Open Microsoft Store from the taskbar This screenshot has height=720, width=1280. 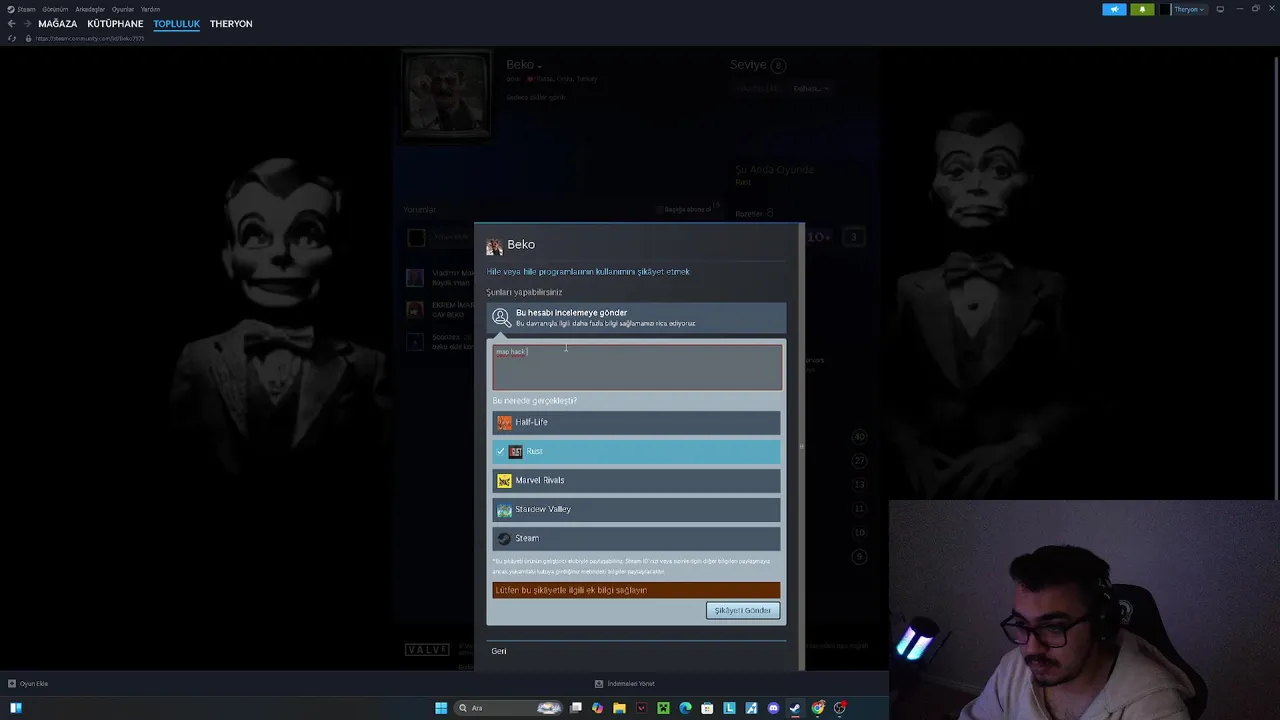click(707, 708)
